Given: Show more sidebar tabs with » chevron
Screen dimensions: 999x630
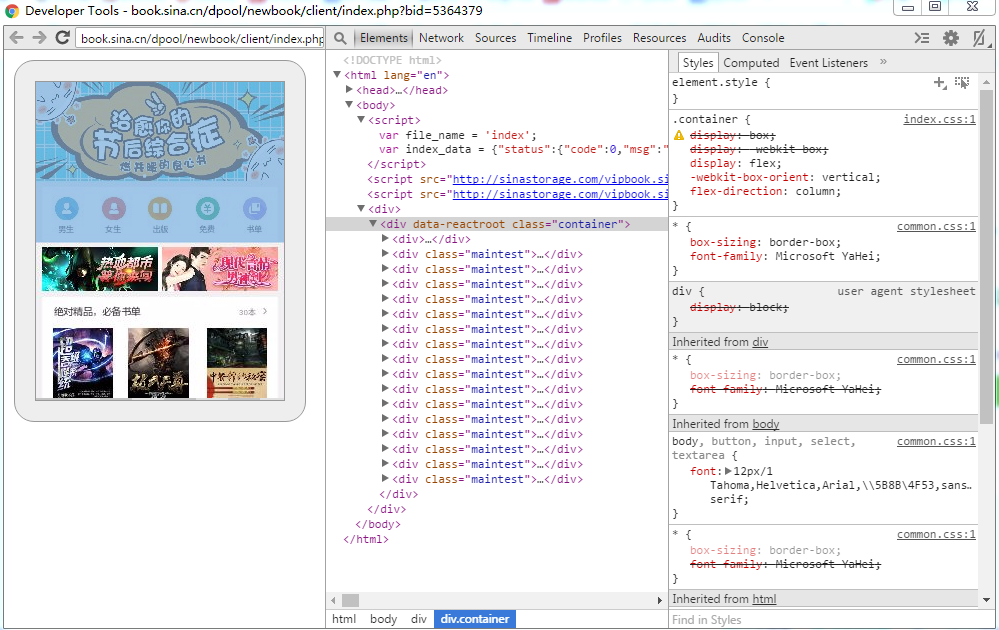Looking at the screenshot, I should (x=883, y=62).
